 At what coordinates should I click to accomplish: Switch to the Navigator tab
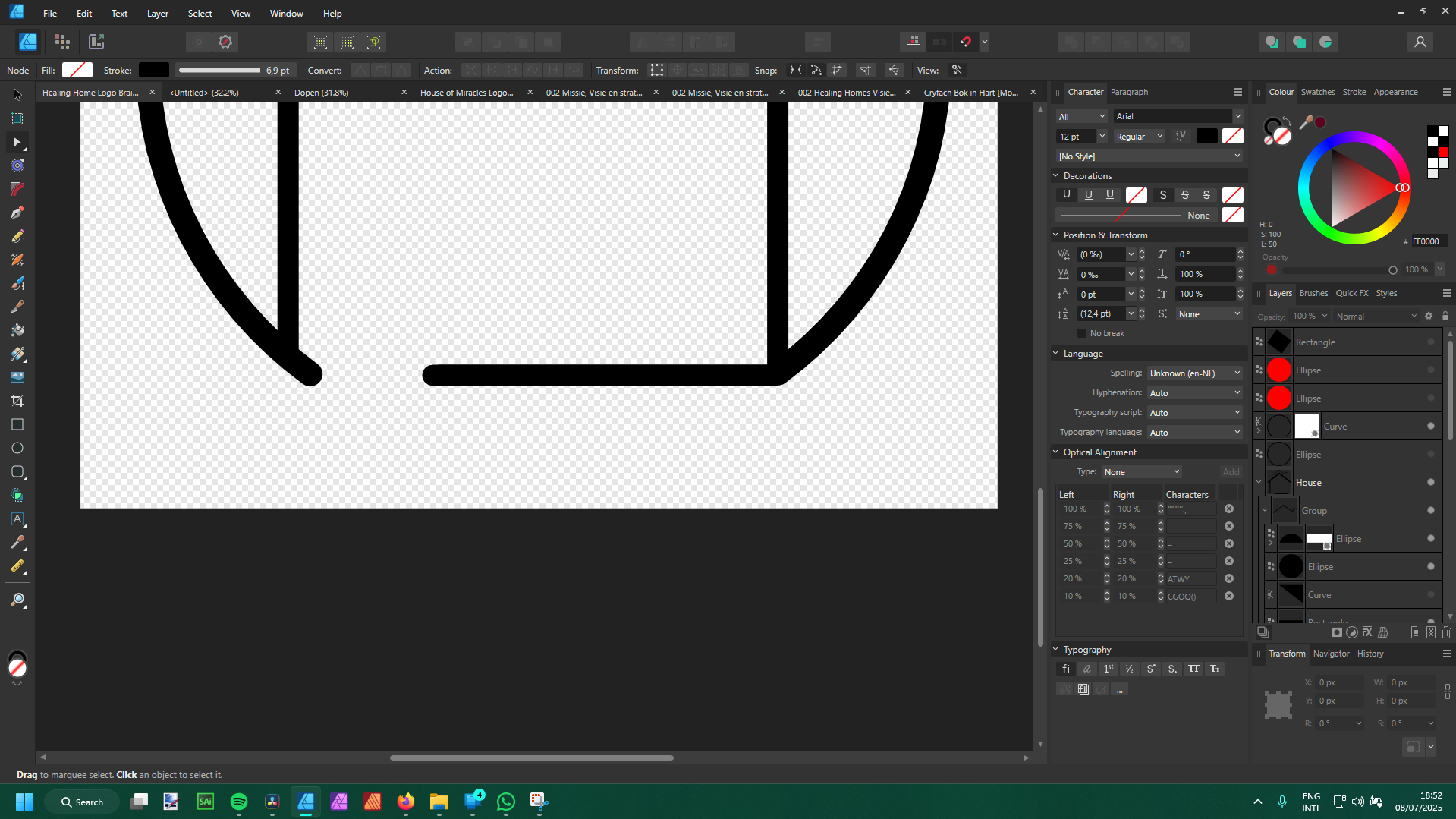pos(1331,654)
